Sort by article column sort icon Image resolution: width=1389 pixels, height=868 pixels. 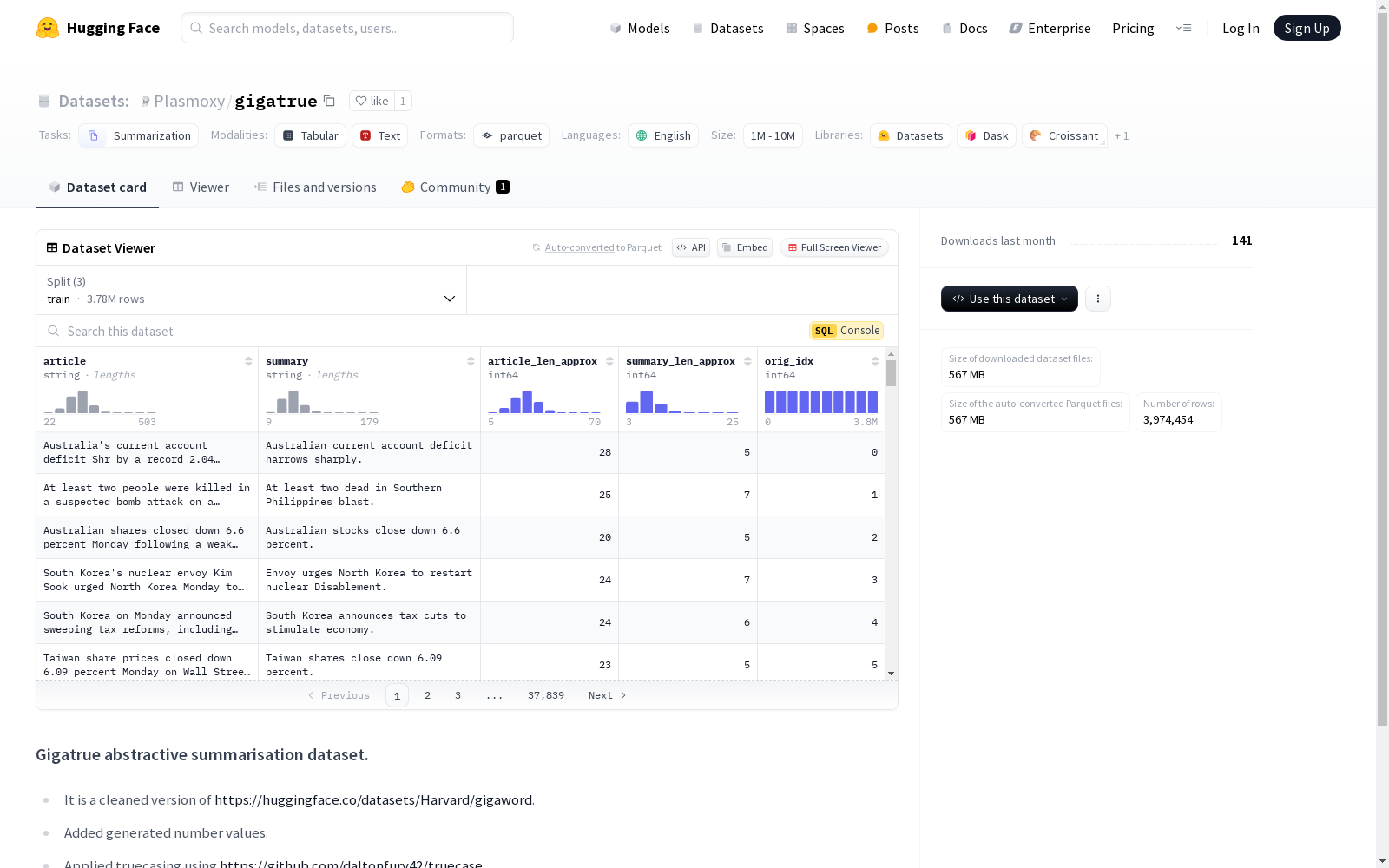248,361
